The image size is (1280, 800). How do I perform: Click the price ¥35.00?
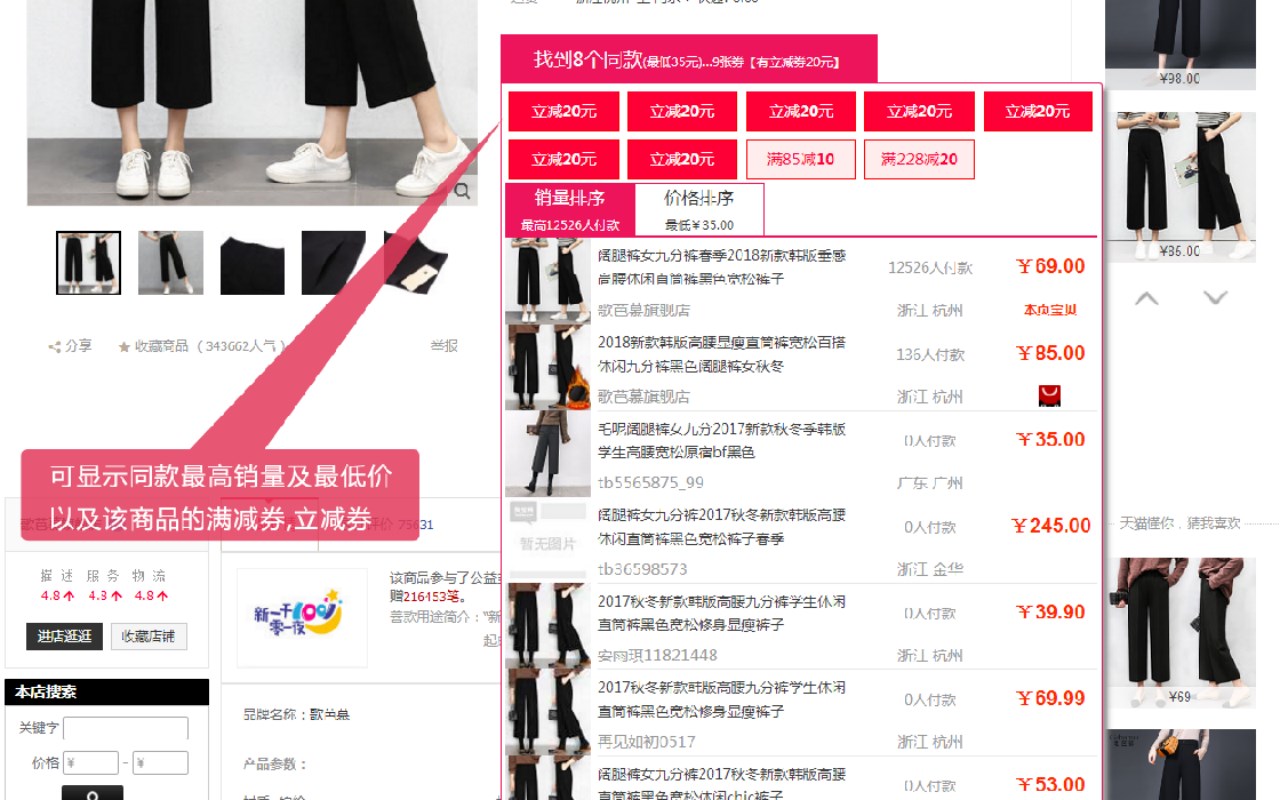[x=1050, y=439]
